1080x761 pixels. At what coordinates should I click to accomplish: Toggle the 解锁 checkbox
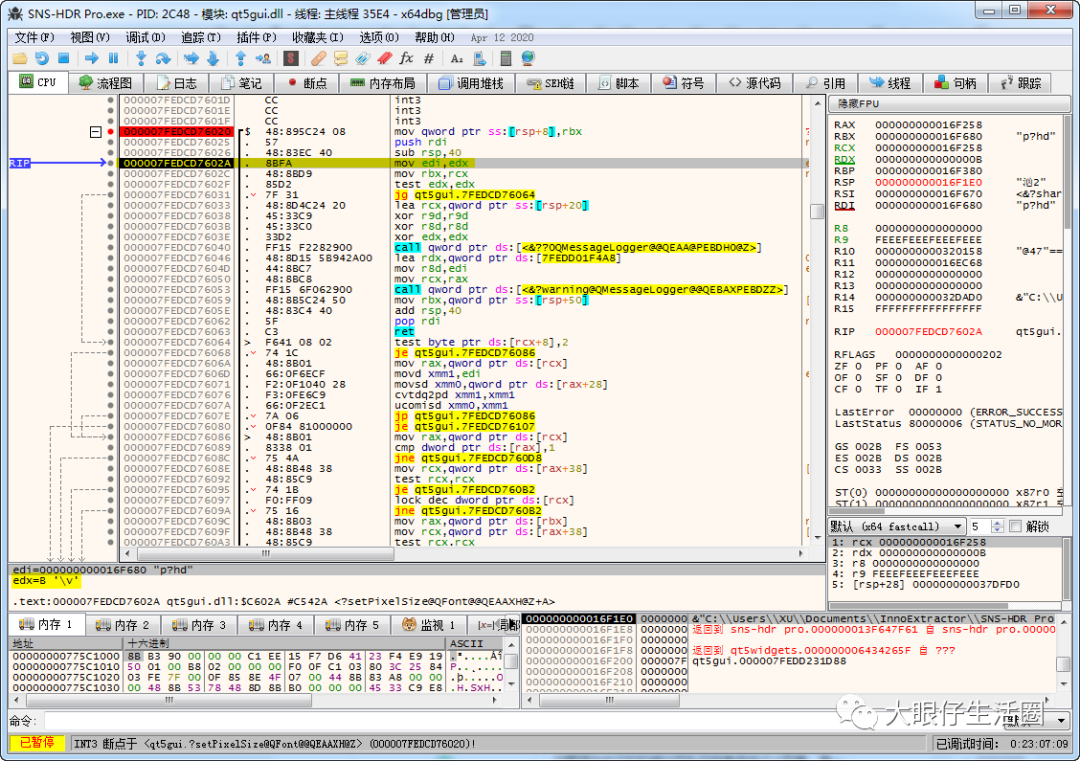point(1015,526)
